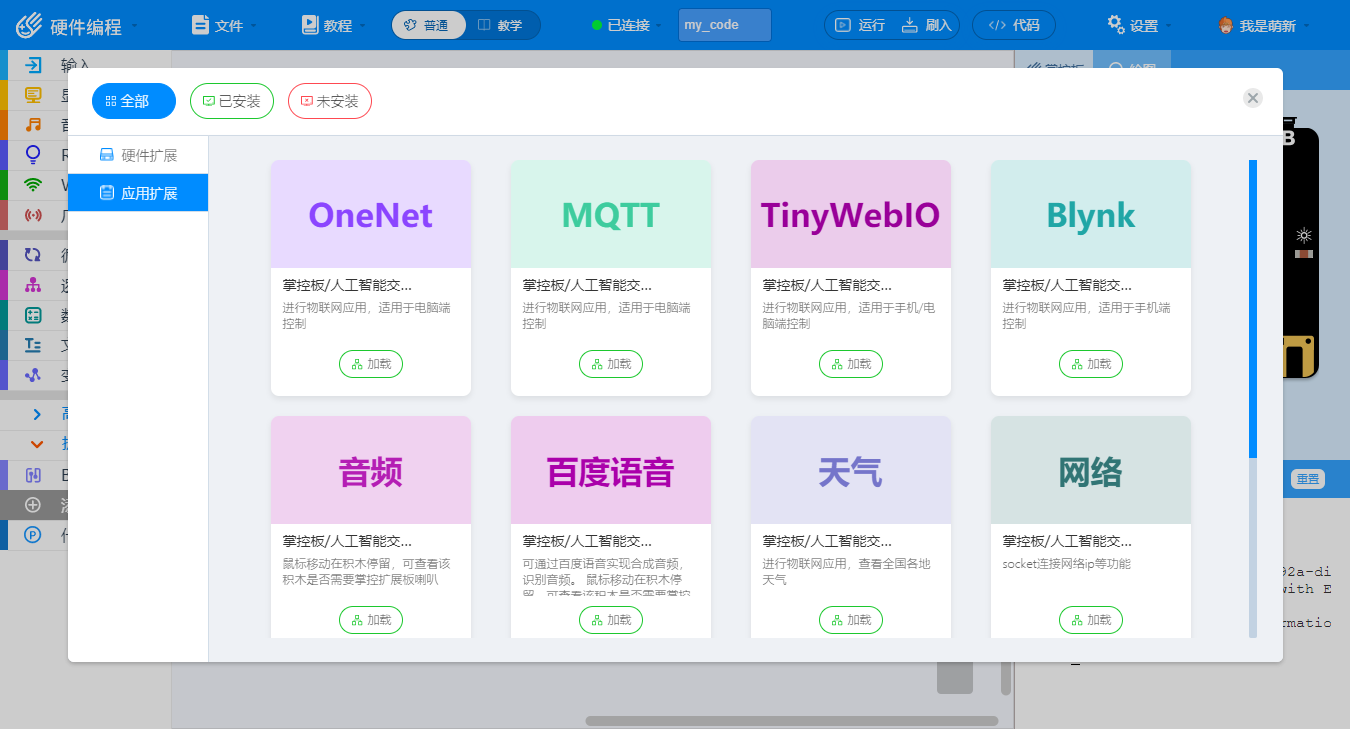Load the OneNet extension
Screen dimensions: 1350x729
click(x=371, y=364)
